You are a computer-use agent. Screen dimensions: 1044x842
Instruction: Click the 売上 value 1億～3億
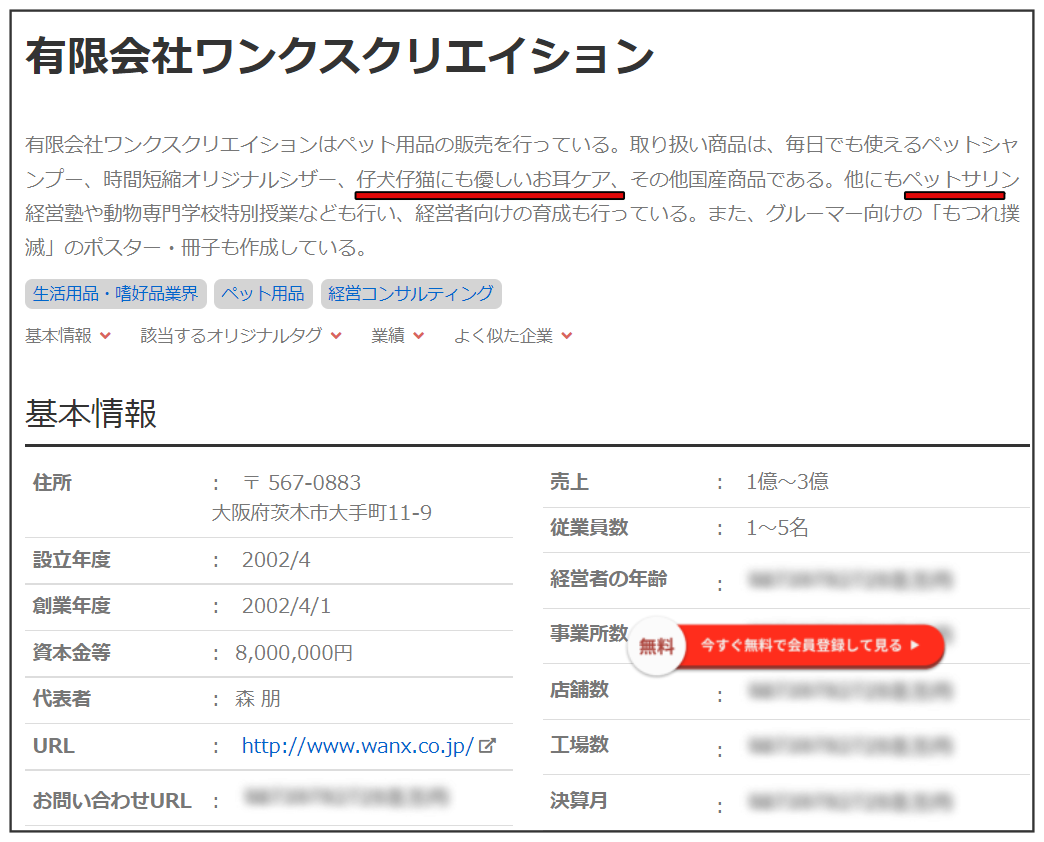point(787,481)
